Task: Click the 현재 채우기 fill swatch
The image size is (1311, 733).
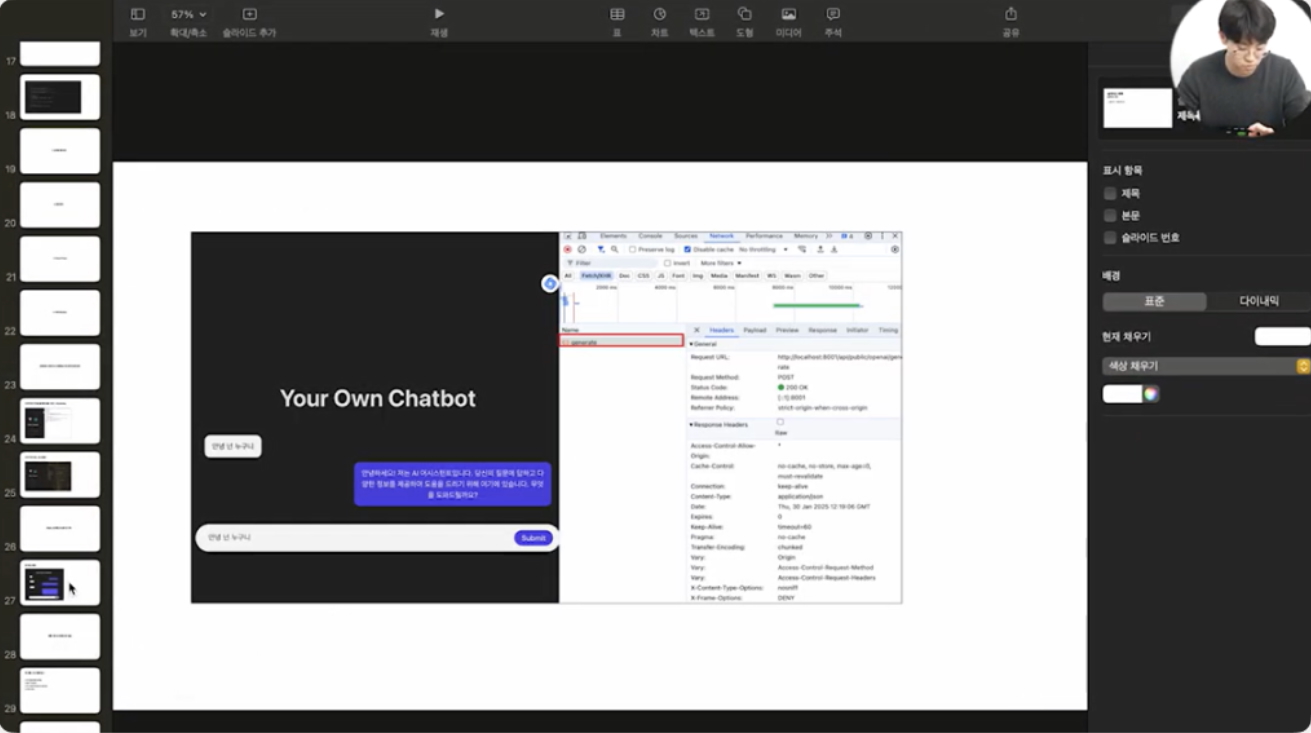Action: pyautogui.click(x=1281, y=337)
